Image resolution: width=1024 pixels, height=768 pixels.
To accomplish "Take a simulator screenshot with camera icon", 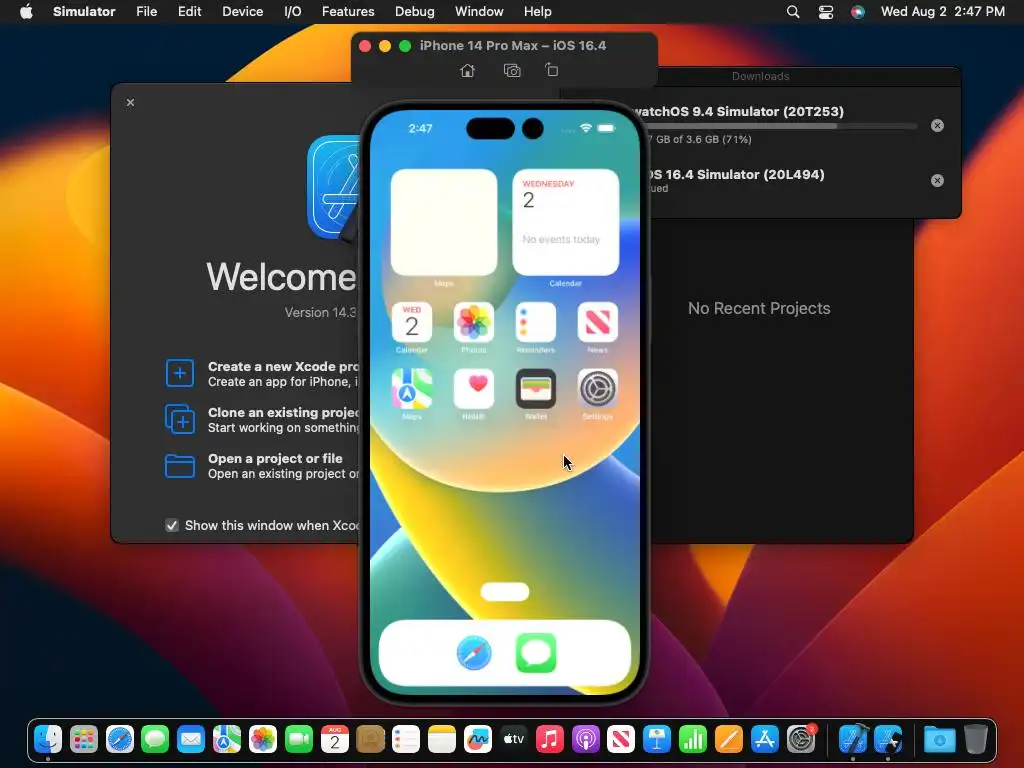I will click(x=512, y=71).
